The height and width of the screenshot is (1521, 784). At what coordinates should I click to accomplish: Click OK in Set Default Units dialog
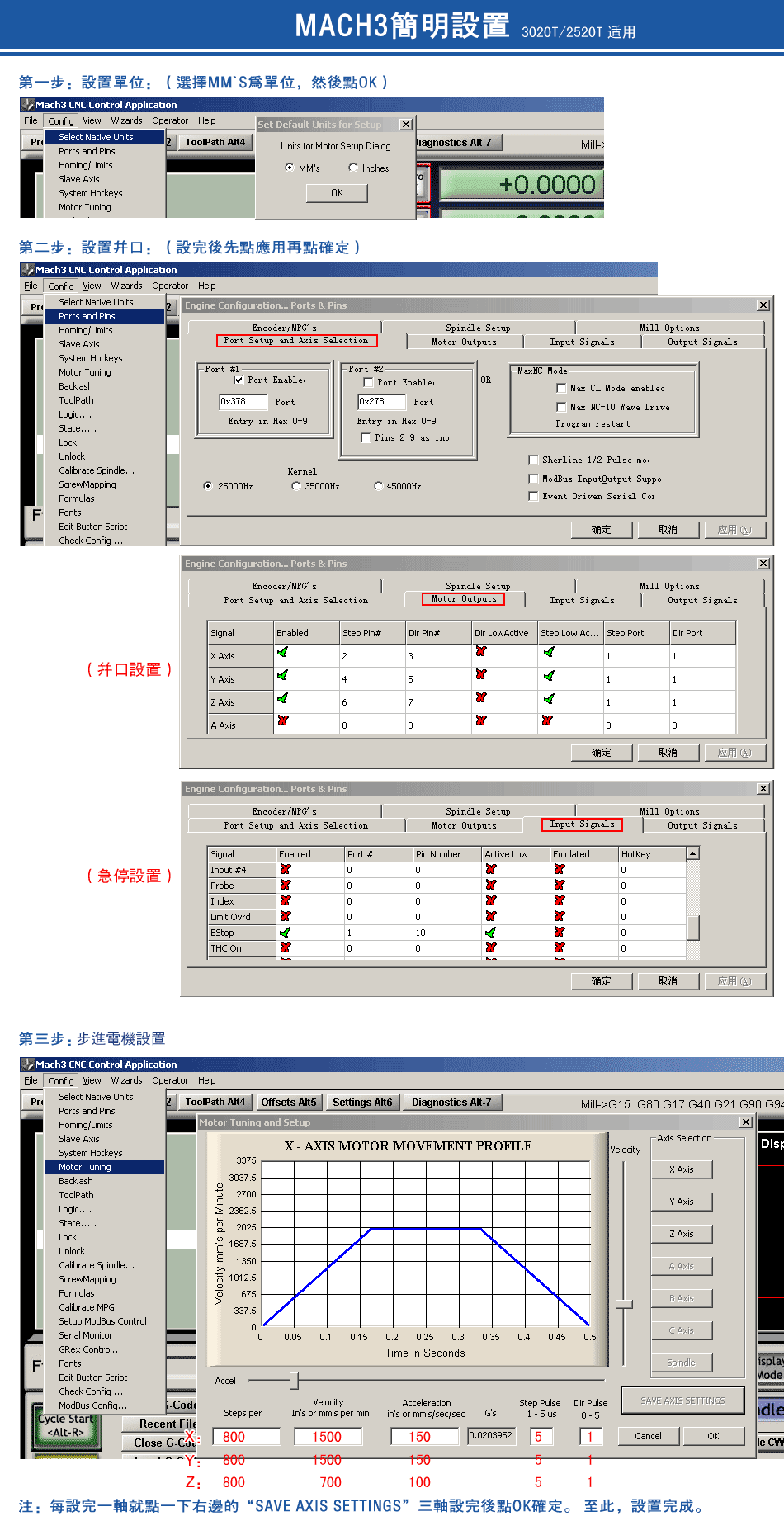click(337, 192)
